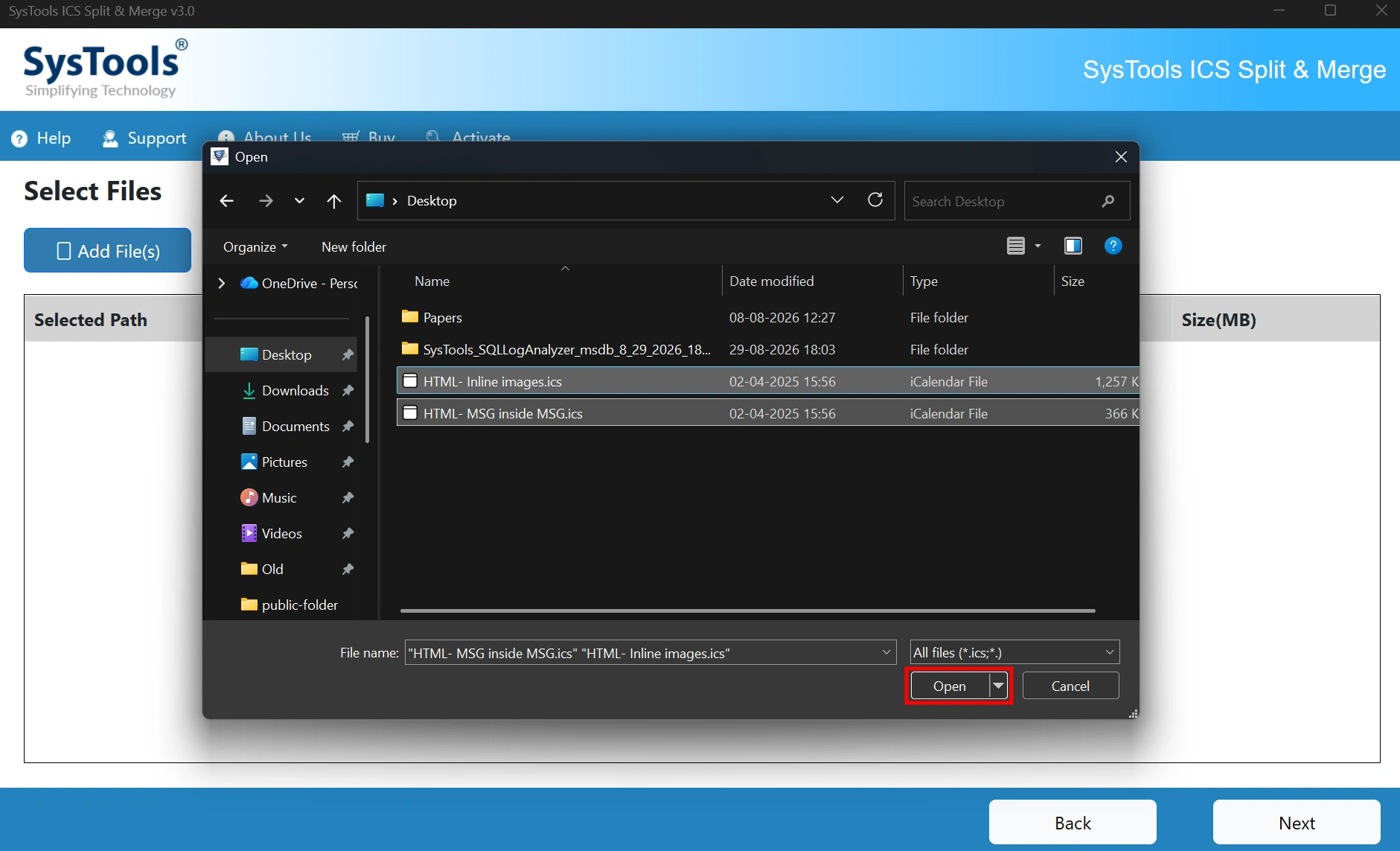Toggle checkbox for HTML- MSG inside MSG.ics
Viewport: 1400px width, 851px height.
click(x=409, y=413)
